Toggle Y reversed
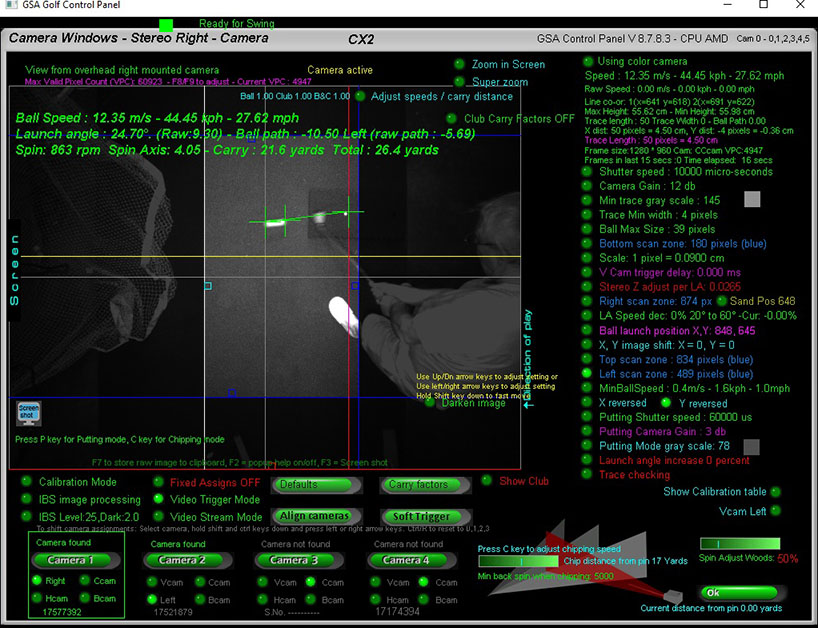Viewport: 818px width, 628px height. [666, 403]
